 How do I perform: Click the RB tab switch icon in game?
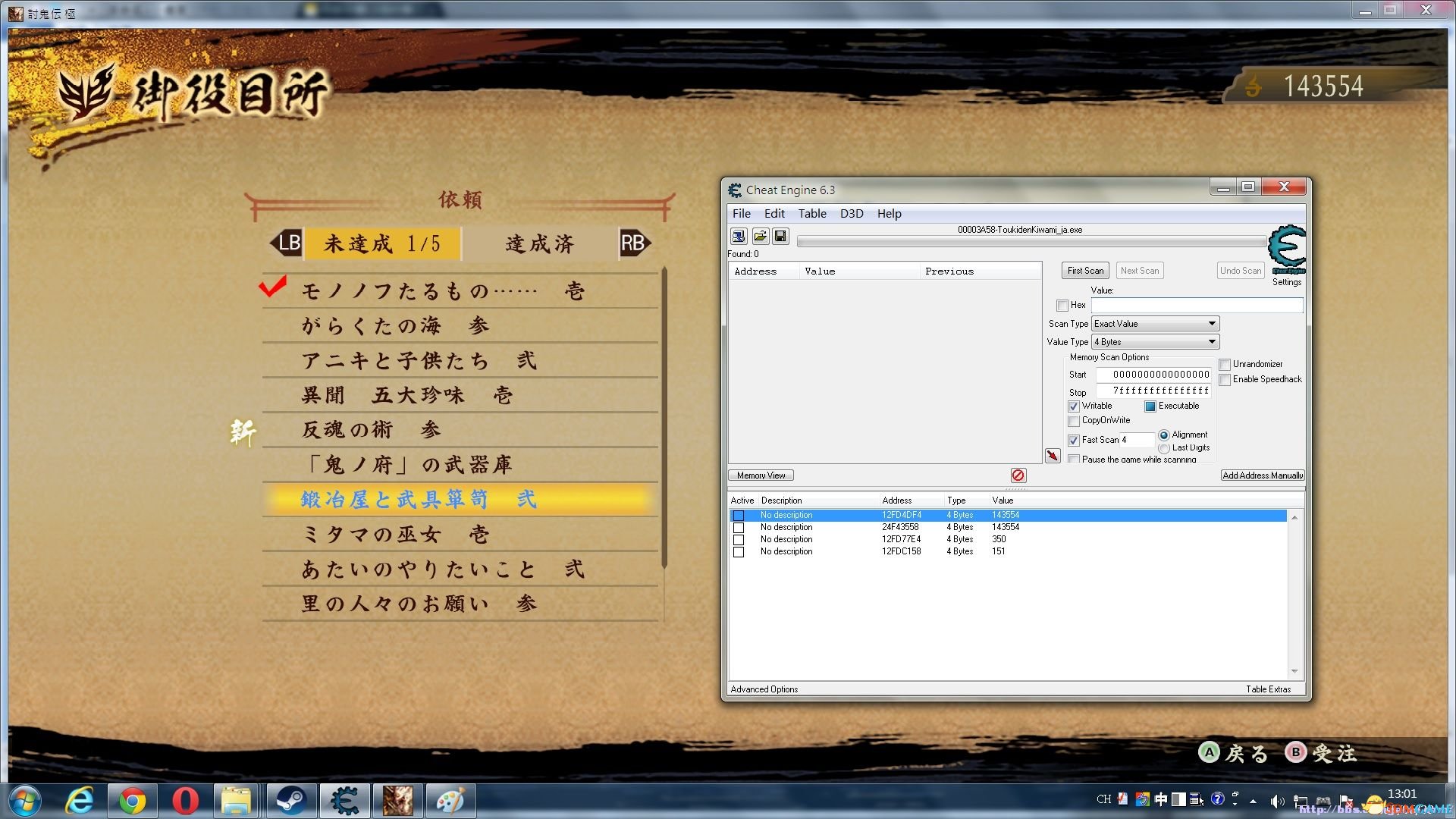tap(635, 243)
